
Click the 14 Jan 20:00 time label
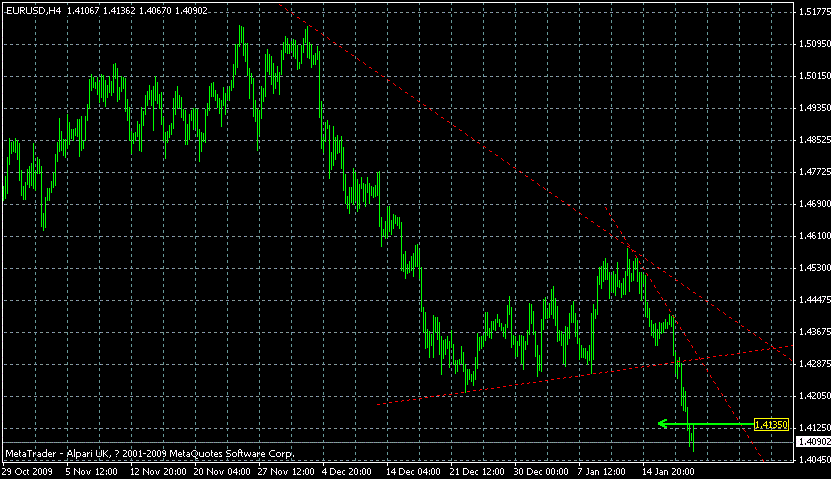(x=668, y=471)
